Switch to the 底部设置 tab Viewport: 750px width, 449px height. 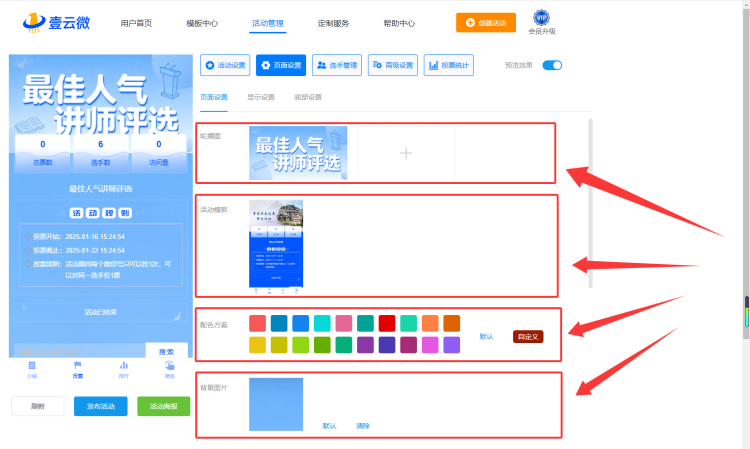(308, 97)
